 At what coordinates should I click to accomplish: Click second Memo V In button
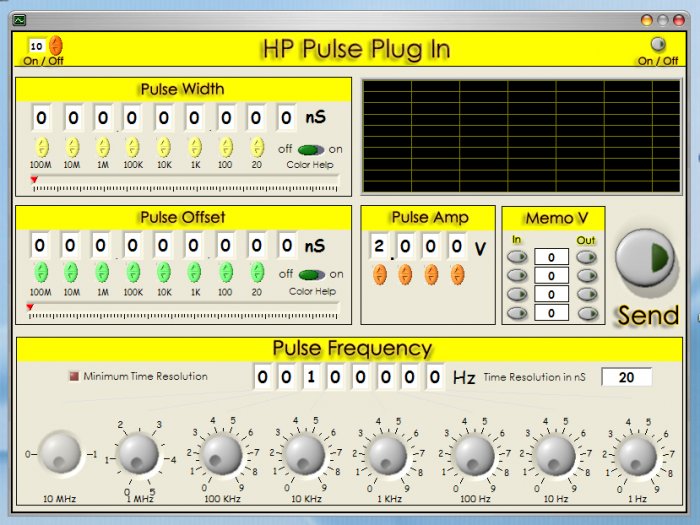517,275
